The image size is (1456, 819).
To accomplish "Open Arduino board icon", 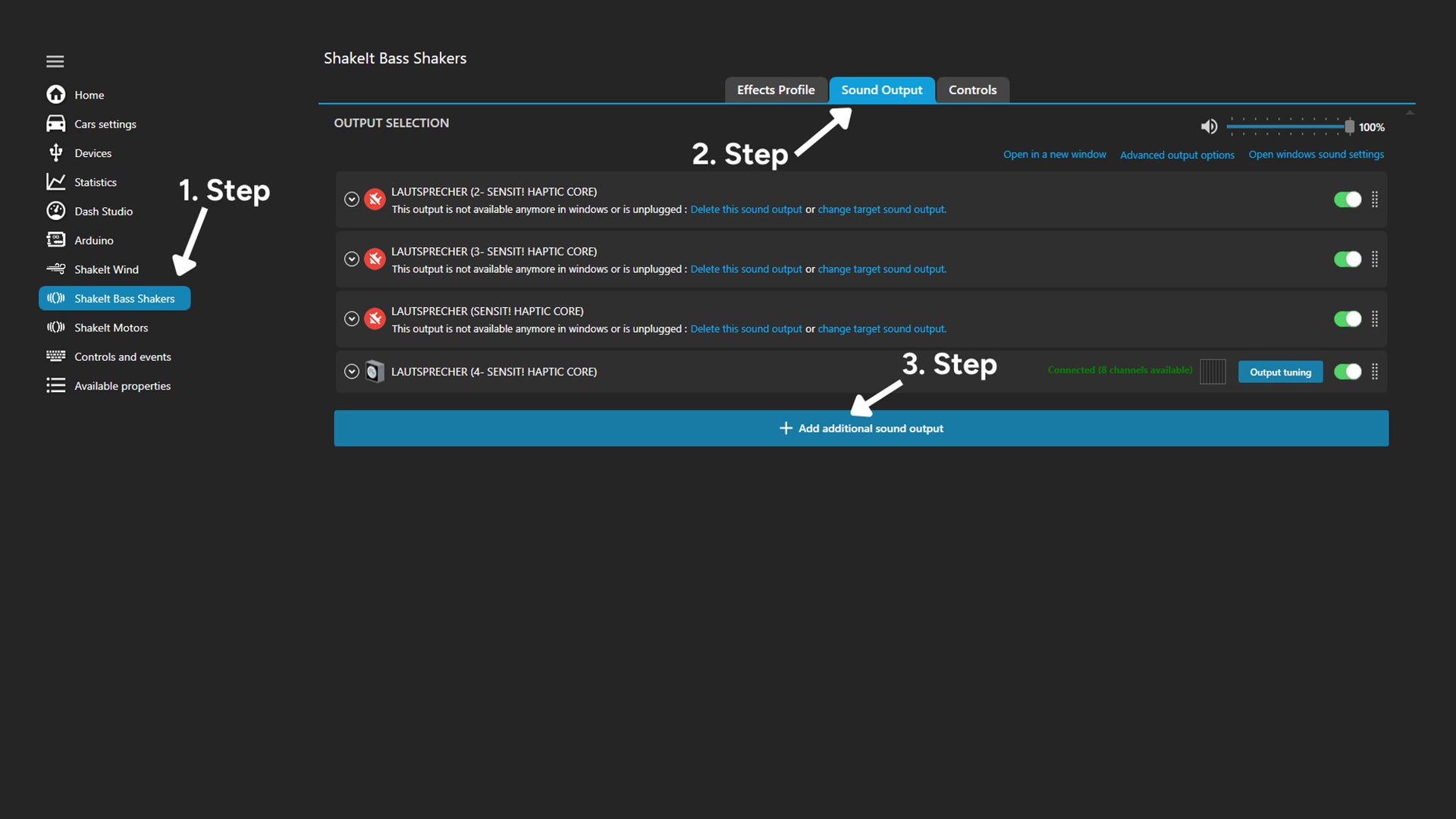I will 55,240.
